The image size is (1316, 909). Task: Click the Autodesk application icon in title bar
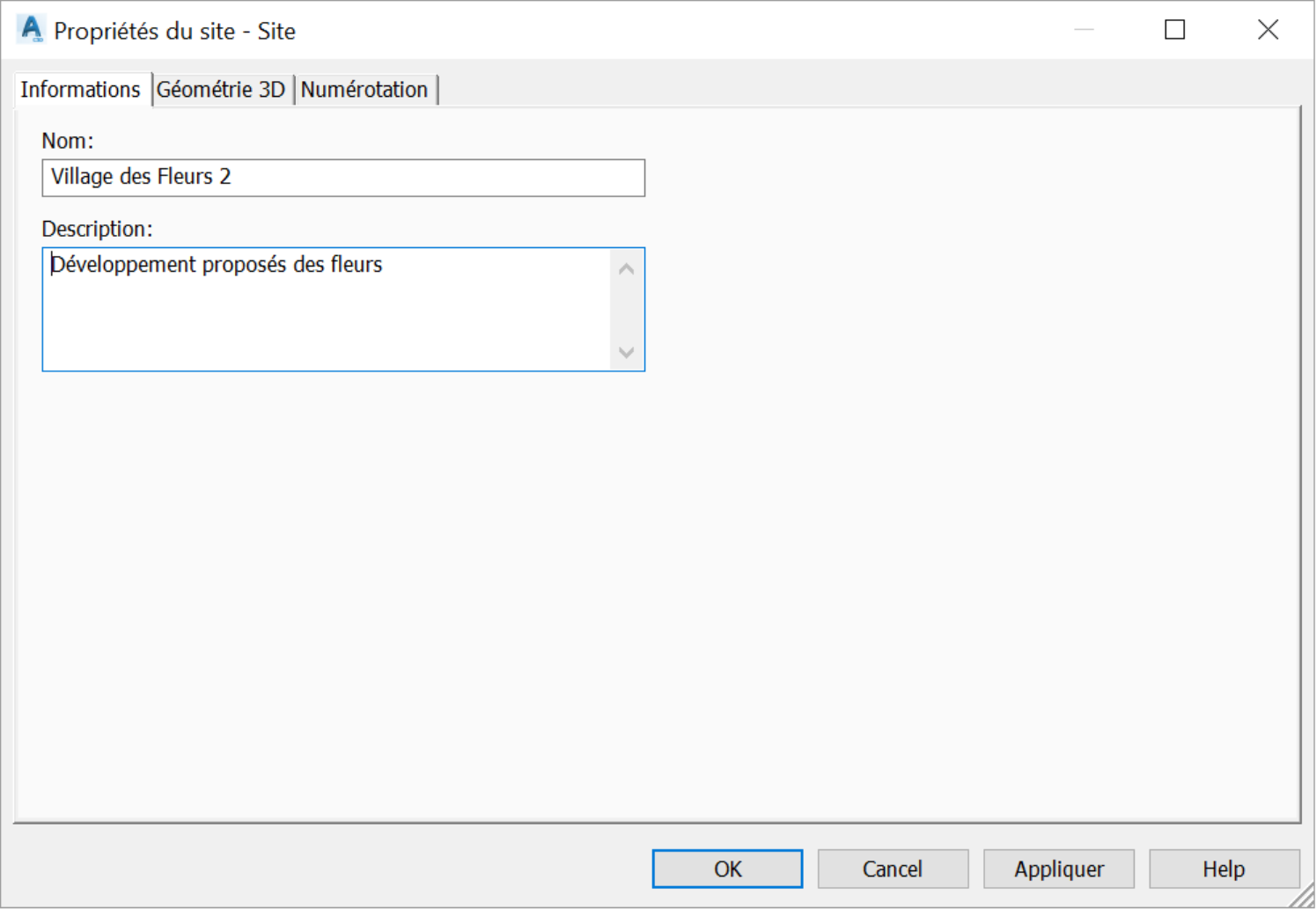click(x=32, y=29)
